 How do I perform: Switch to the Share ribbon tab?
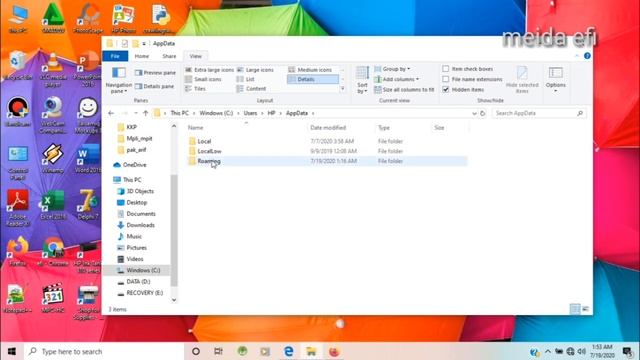(169, 56)
